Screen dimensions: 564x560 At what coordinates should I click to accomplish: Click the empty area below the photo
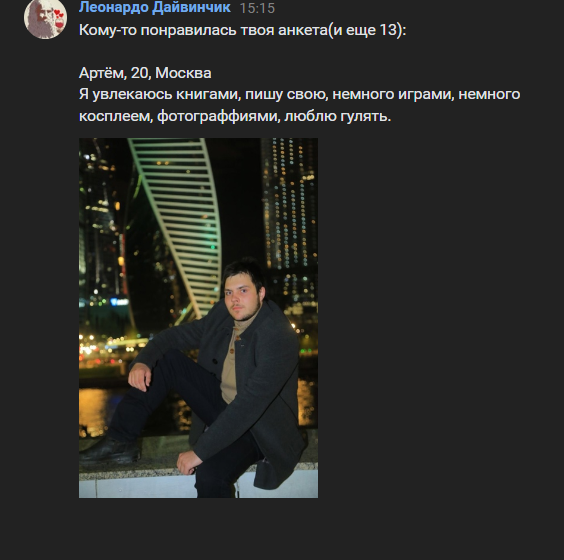tap(282, 529)
